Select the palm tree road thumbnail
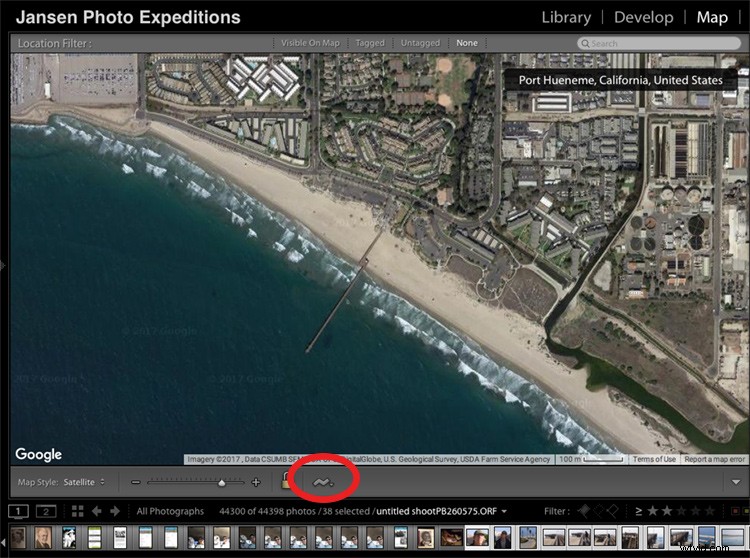Viewport: 750px width, 558px height. coord(528,538)
